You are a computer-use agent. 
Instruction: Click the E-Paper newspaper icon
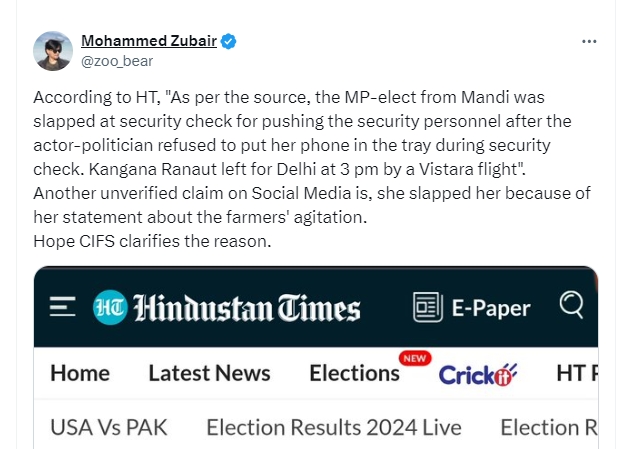click(x=427, y=307)
